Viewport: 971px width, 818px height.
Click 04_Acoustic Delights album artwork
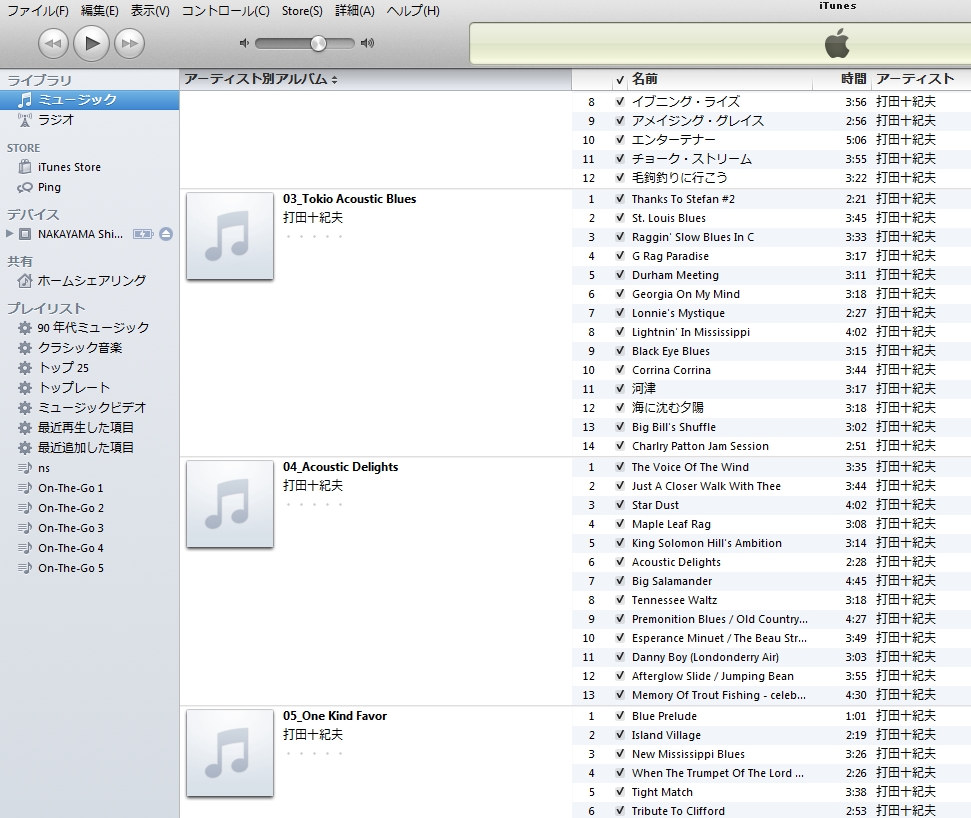[230, 503]
